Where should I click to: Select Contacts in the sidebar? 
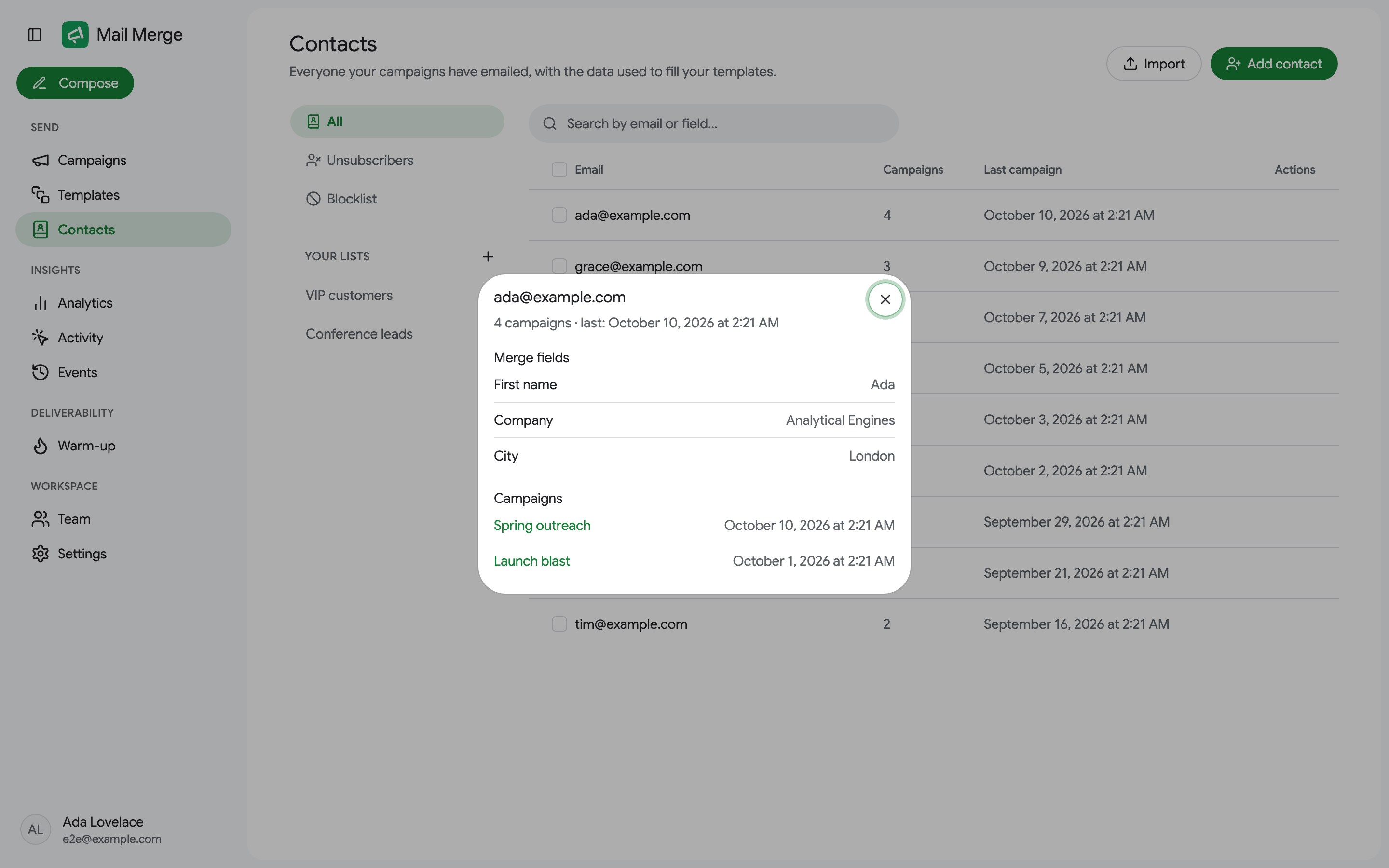(123, 230)
